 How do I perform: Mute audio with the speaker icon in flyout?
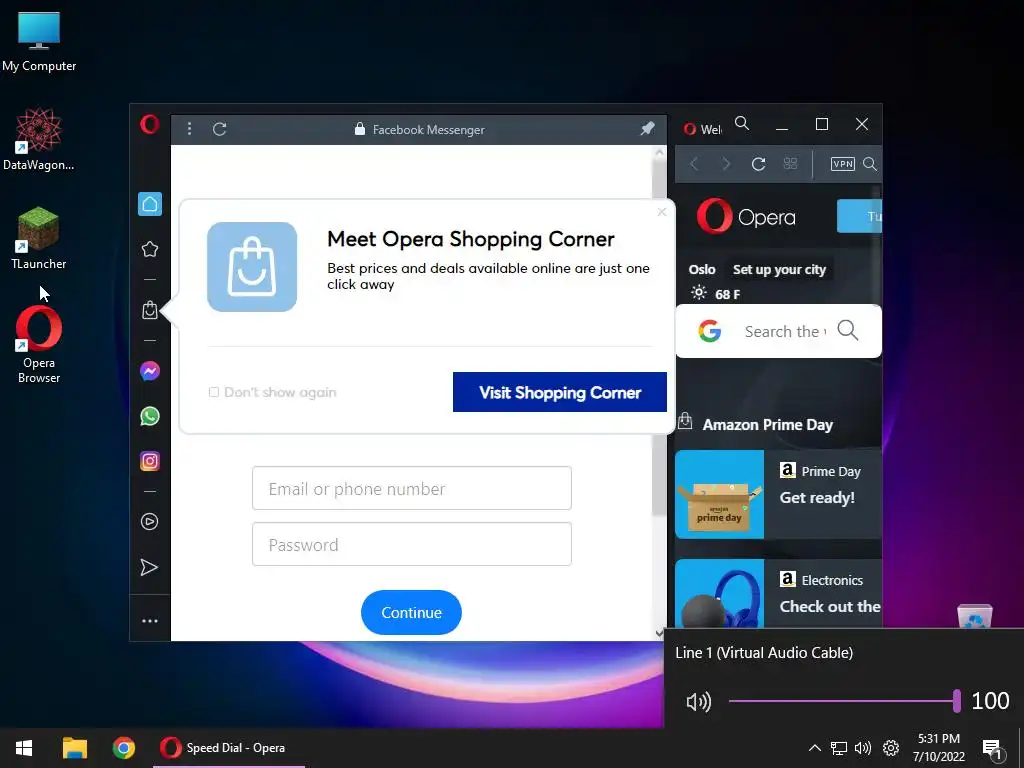coord(698,701)
